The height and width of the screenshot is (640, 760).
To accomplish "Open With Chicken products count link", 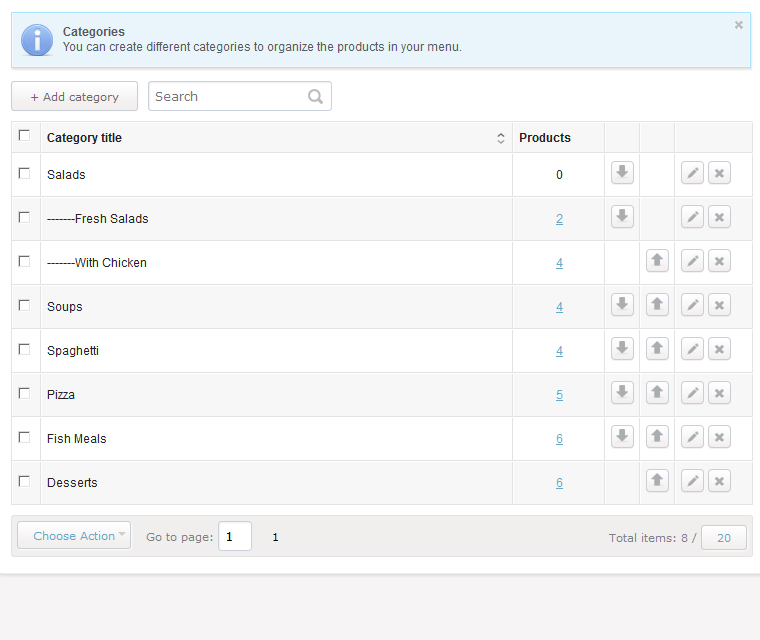I will [559, 263].
